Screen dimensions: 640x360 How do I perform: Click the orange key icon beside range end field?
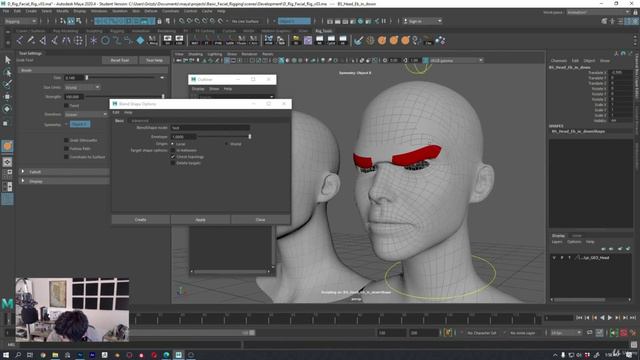[x=448, y=333]
